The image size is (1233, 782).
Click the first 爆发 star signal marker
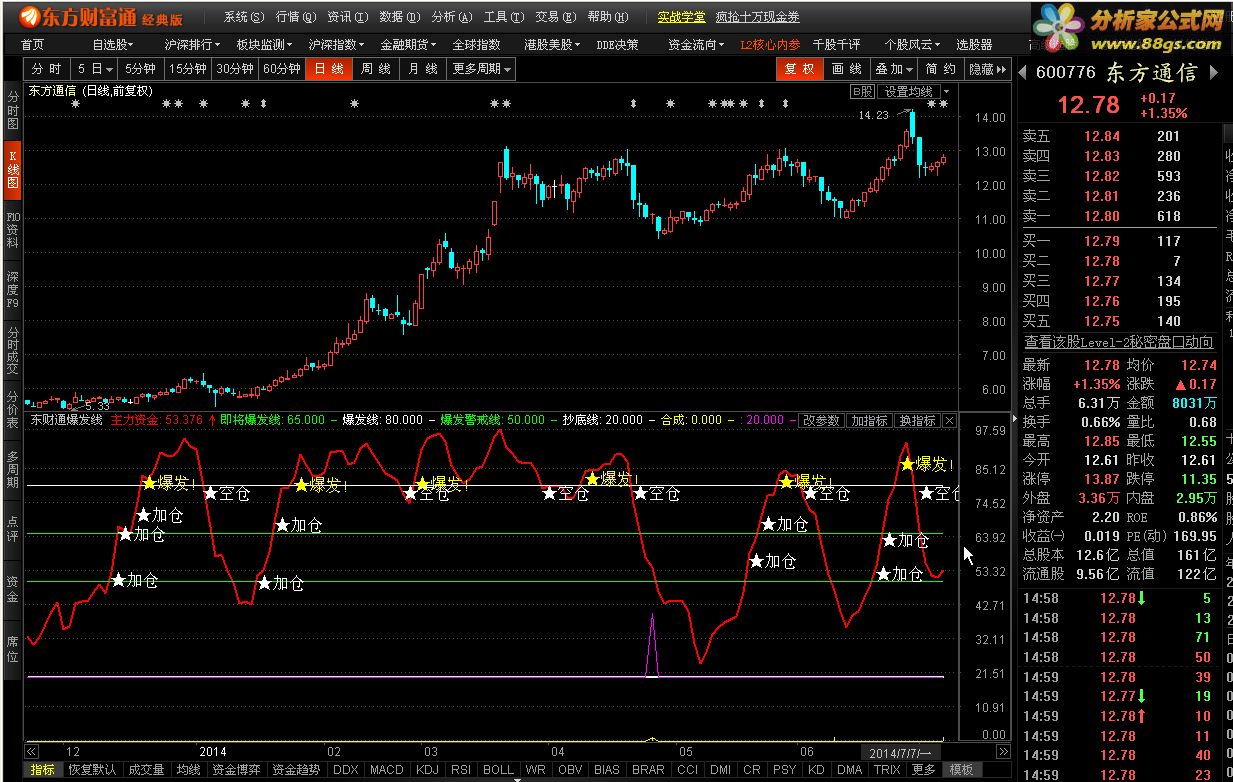coord(150,483)
